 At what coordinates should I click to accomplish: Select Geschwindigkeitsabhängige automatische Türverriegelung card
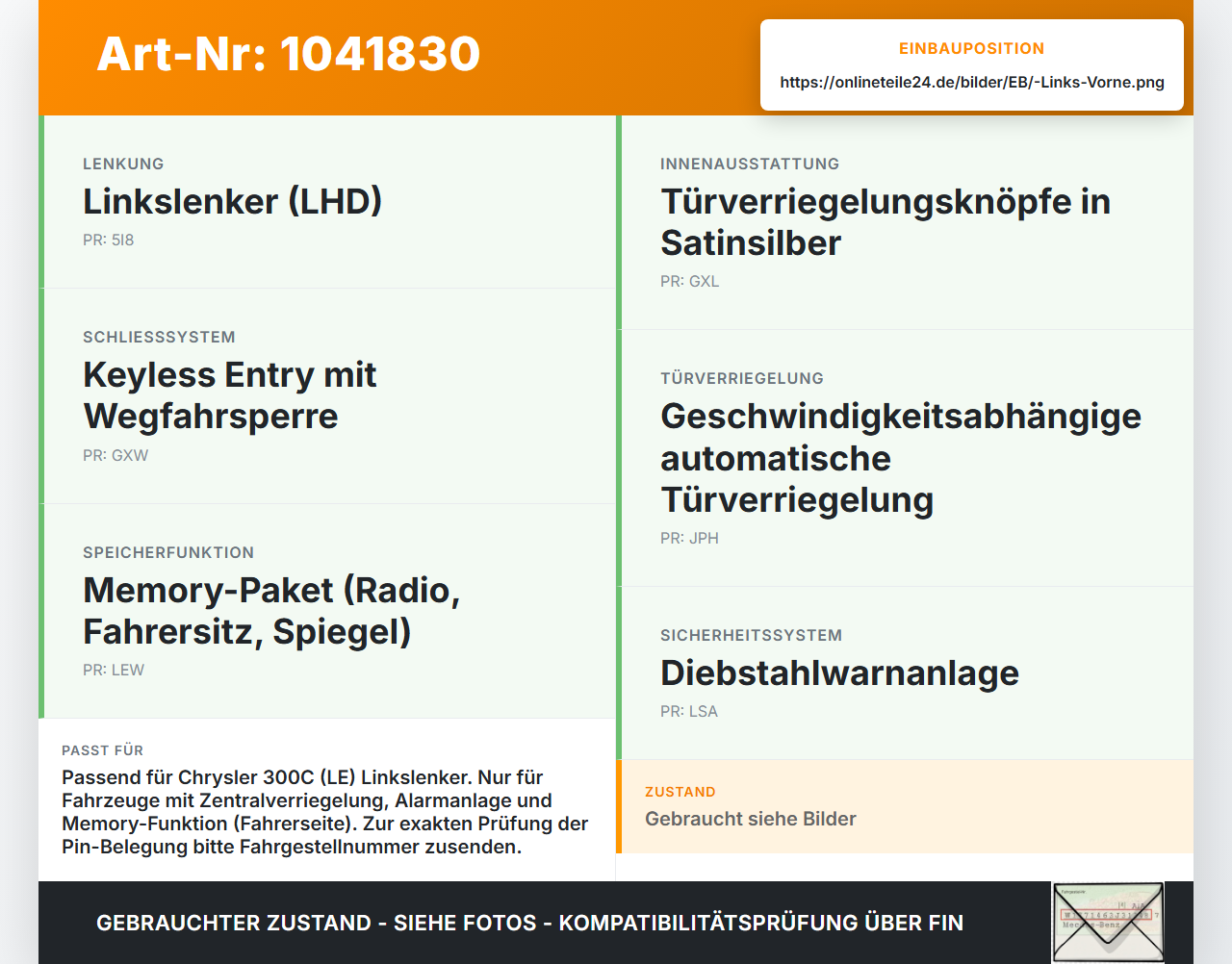pos(905,458)
